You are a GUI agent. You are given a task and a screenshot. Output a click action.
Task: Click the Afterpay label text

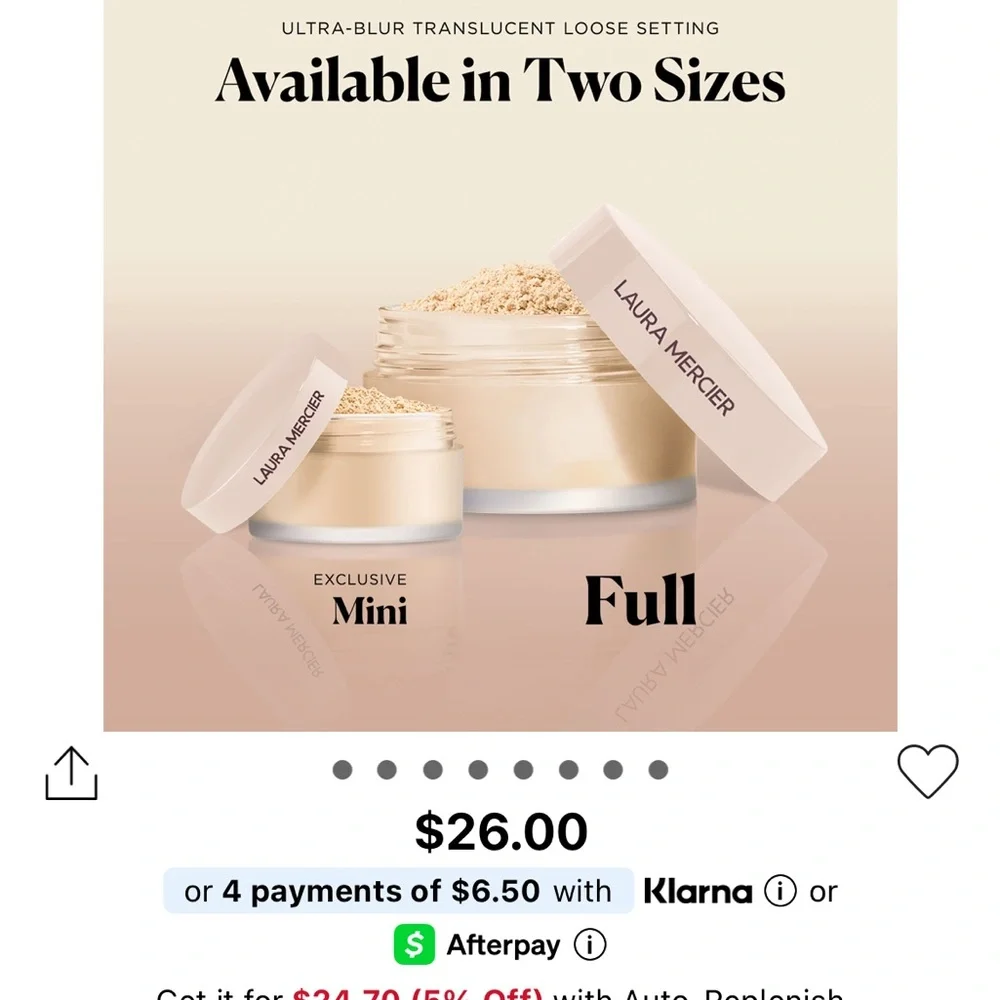[503, 945]
